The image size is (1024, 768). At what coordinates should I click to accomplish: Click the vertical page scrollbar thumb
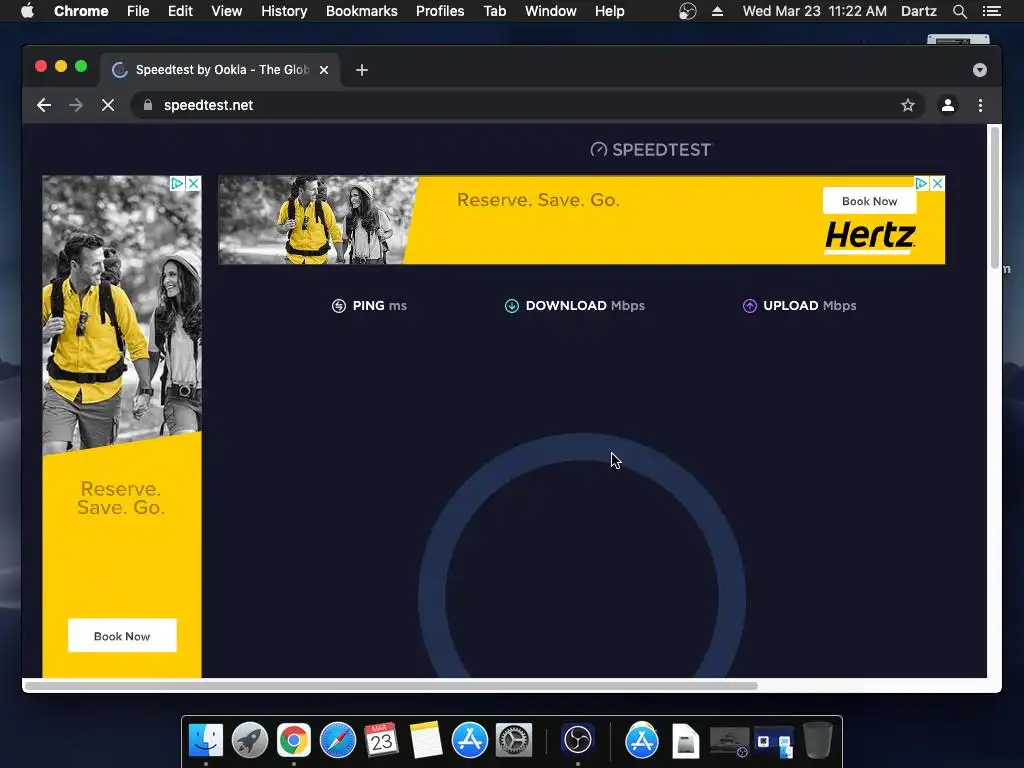(x=995, y=196)
